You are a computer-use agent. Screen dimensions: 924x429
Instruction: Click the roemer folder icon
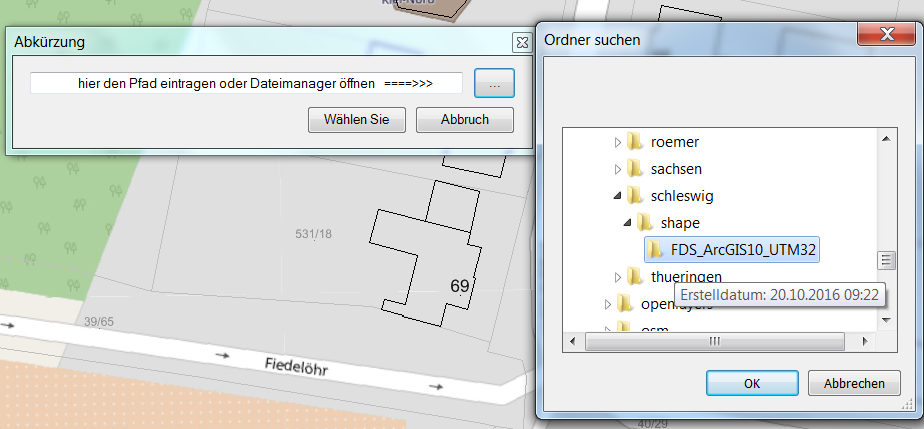[x=634, y=141]
